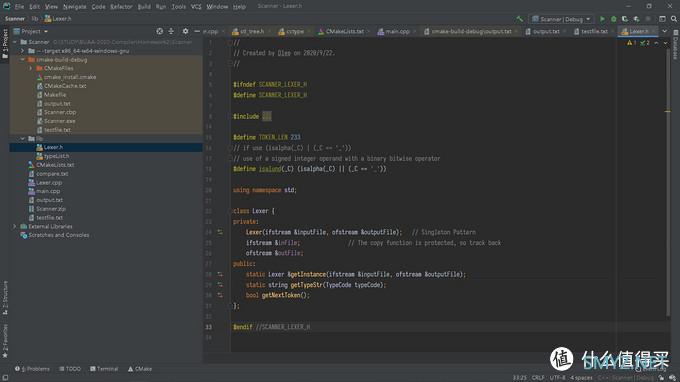This screenshot has width=680, height=382.
Task: Open Project panel settings gear
Action: click(185, 31)
